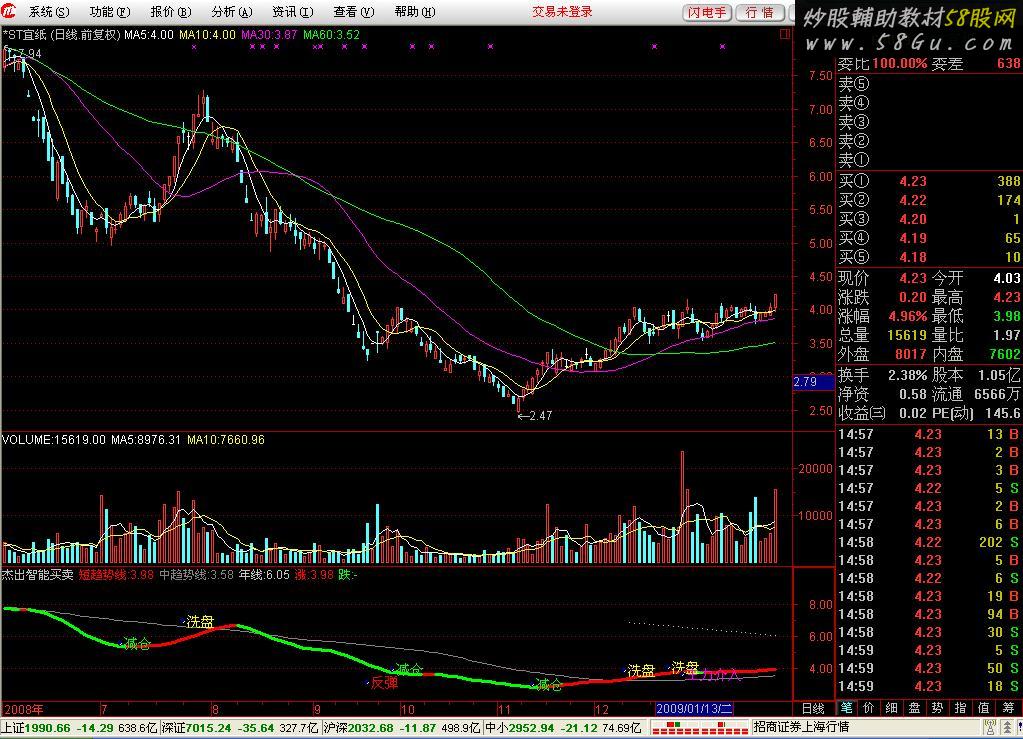Select the 势 trend tab
This screenshot has height=739, width=1023.
tap(938, 708)
